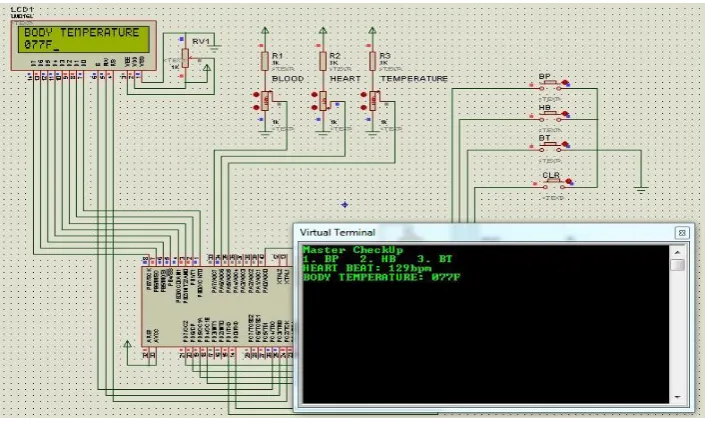Click the CLR push button
The width and height of the screenshot is (705, 422).
click(553, 183)
